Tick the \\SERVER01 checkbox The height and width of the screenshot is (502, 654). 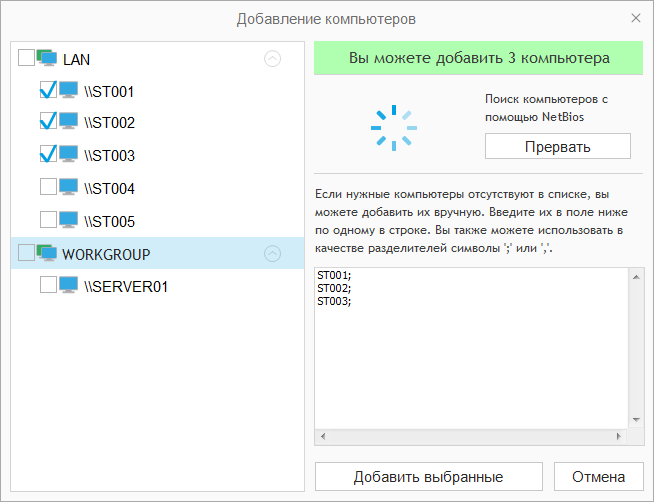point(48,285)
